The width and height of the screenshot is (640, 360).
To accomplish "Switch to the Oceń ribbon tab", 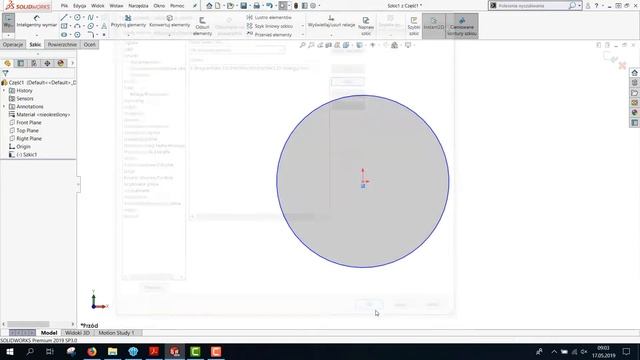I will [x=89, y=44].
